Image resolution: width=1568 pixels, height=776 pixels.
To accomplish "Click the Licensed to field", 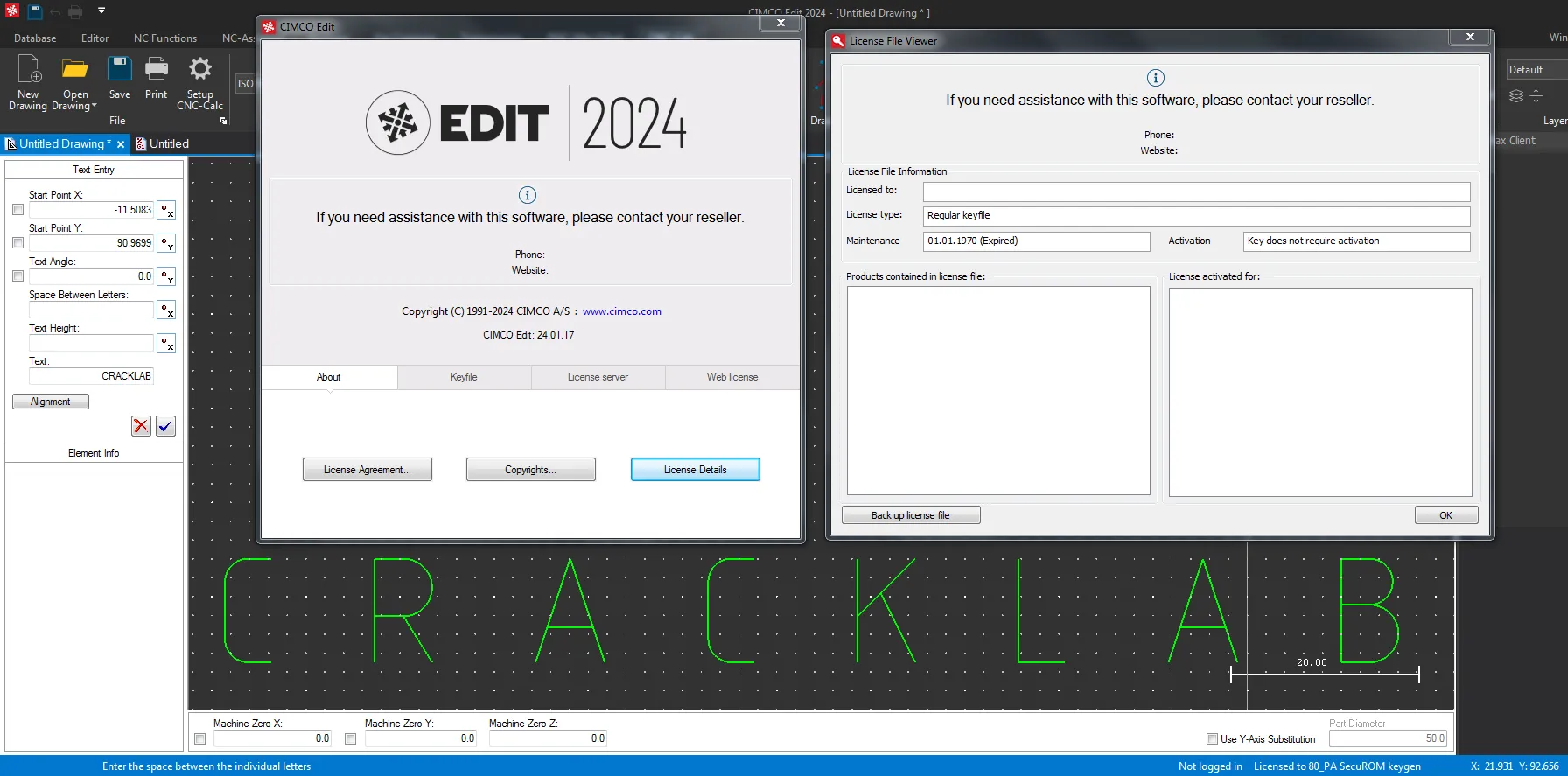I will point(1196,192).
